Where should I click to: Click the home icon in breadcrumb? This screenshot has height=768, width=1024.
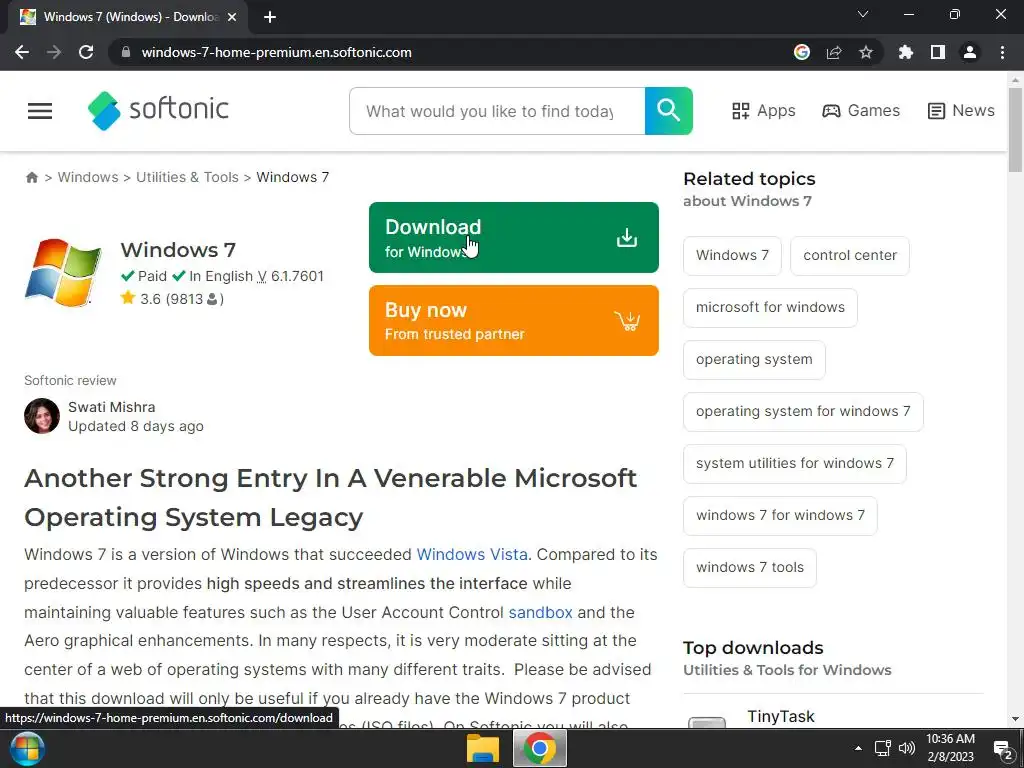[31, 178]
